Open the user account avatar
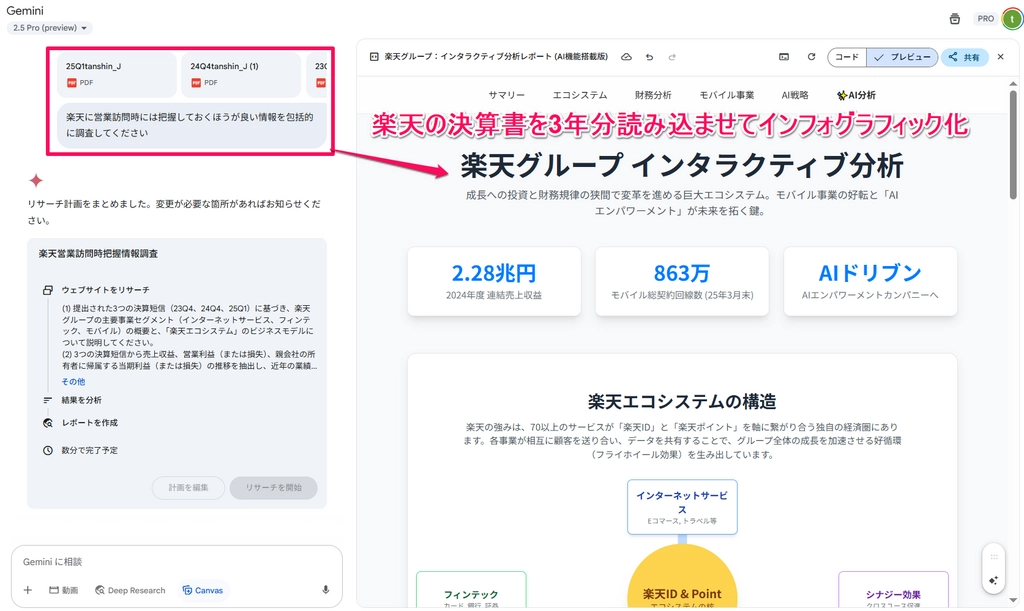This screenshot has height=611, width=1024. 1012,19
